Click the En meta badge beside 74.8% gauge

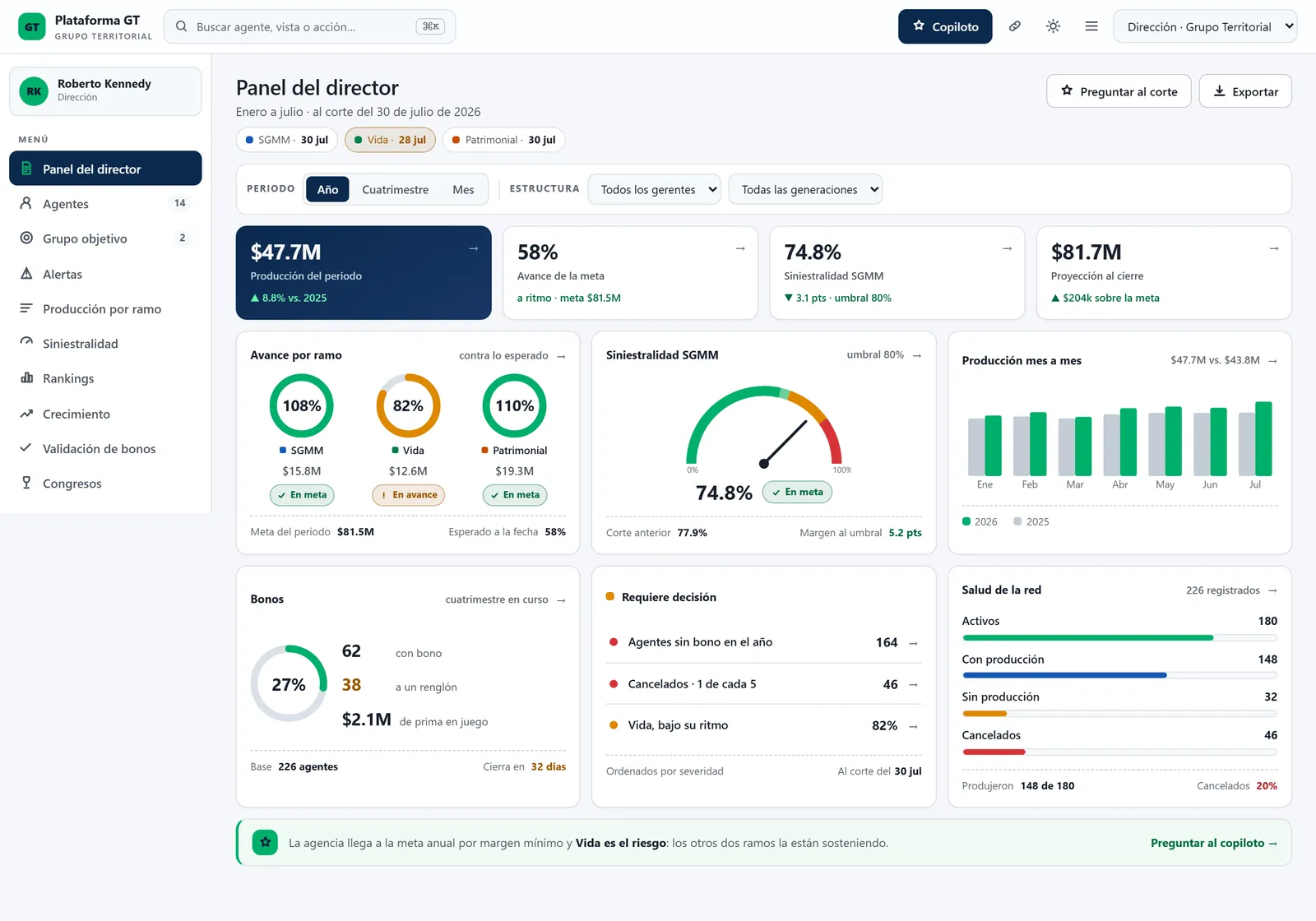797,492
